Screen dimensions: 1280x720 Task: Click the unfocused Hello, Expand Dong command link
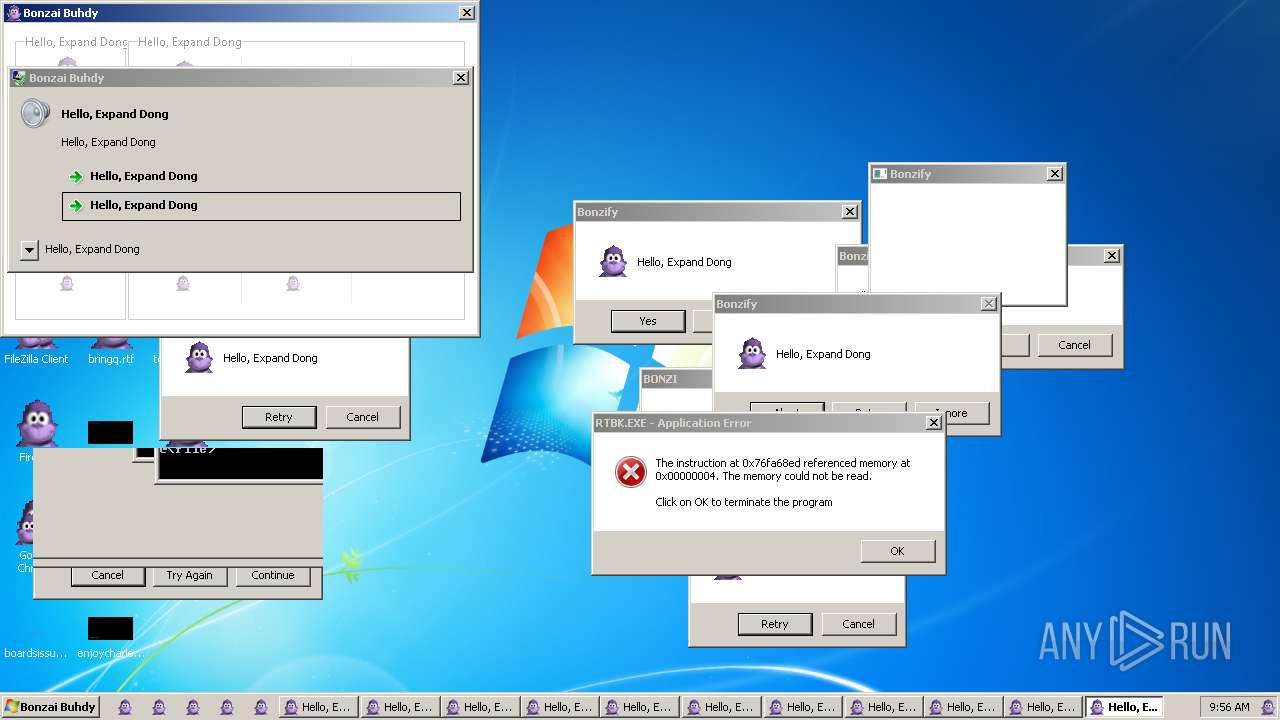pyautogui.click(x=261, y=176)
